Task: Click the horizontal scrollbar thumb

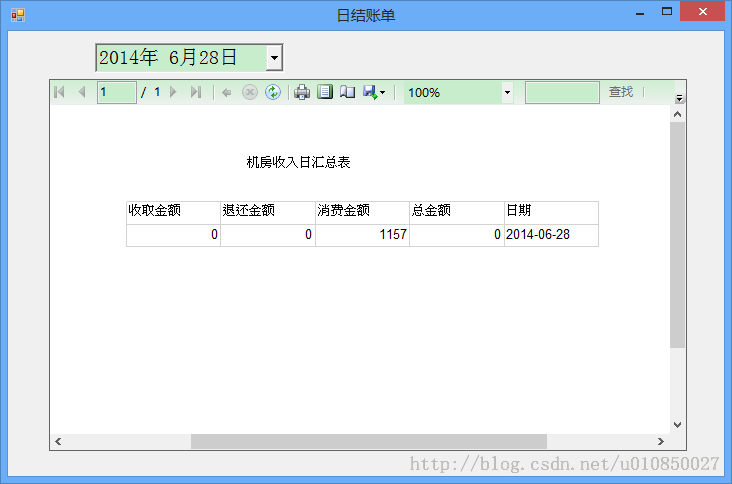Action: [x=369, y=442]
